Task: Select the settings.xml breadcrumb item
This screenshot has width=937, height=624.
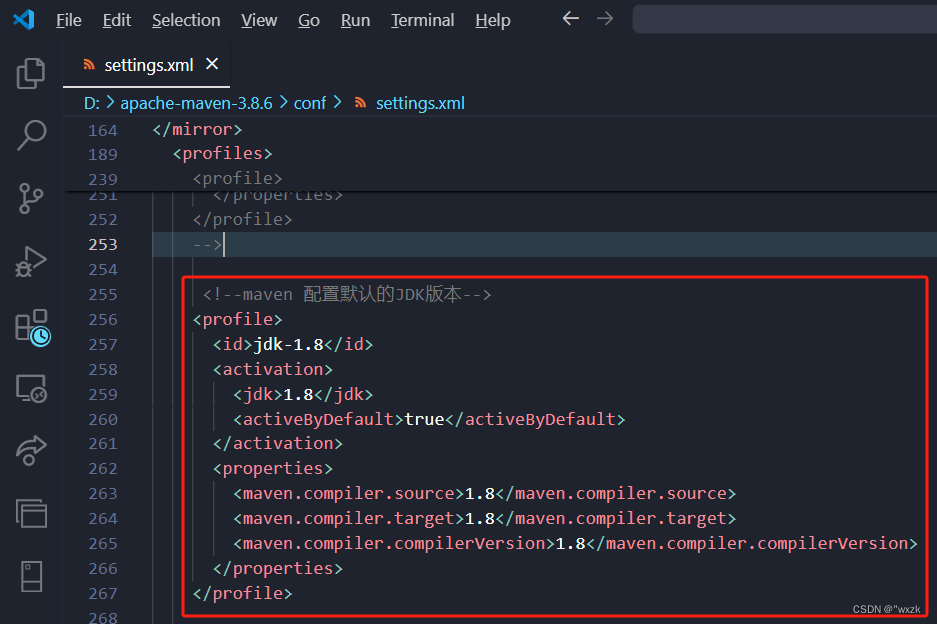Action: click(420, 103)
